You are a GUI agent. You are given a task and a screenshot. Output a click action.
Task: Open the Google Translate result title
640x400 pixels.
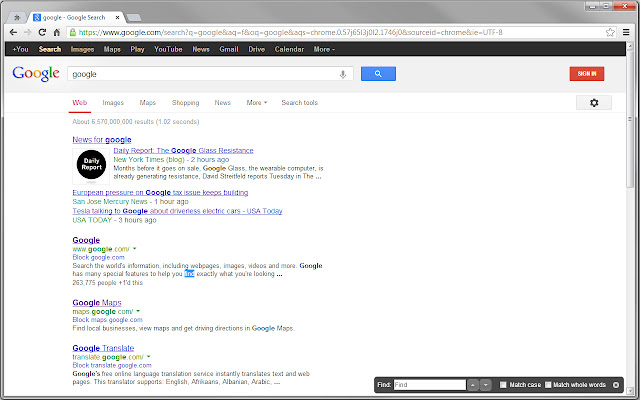click(x=103, y=348)
